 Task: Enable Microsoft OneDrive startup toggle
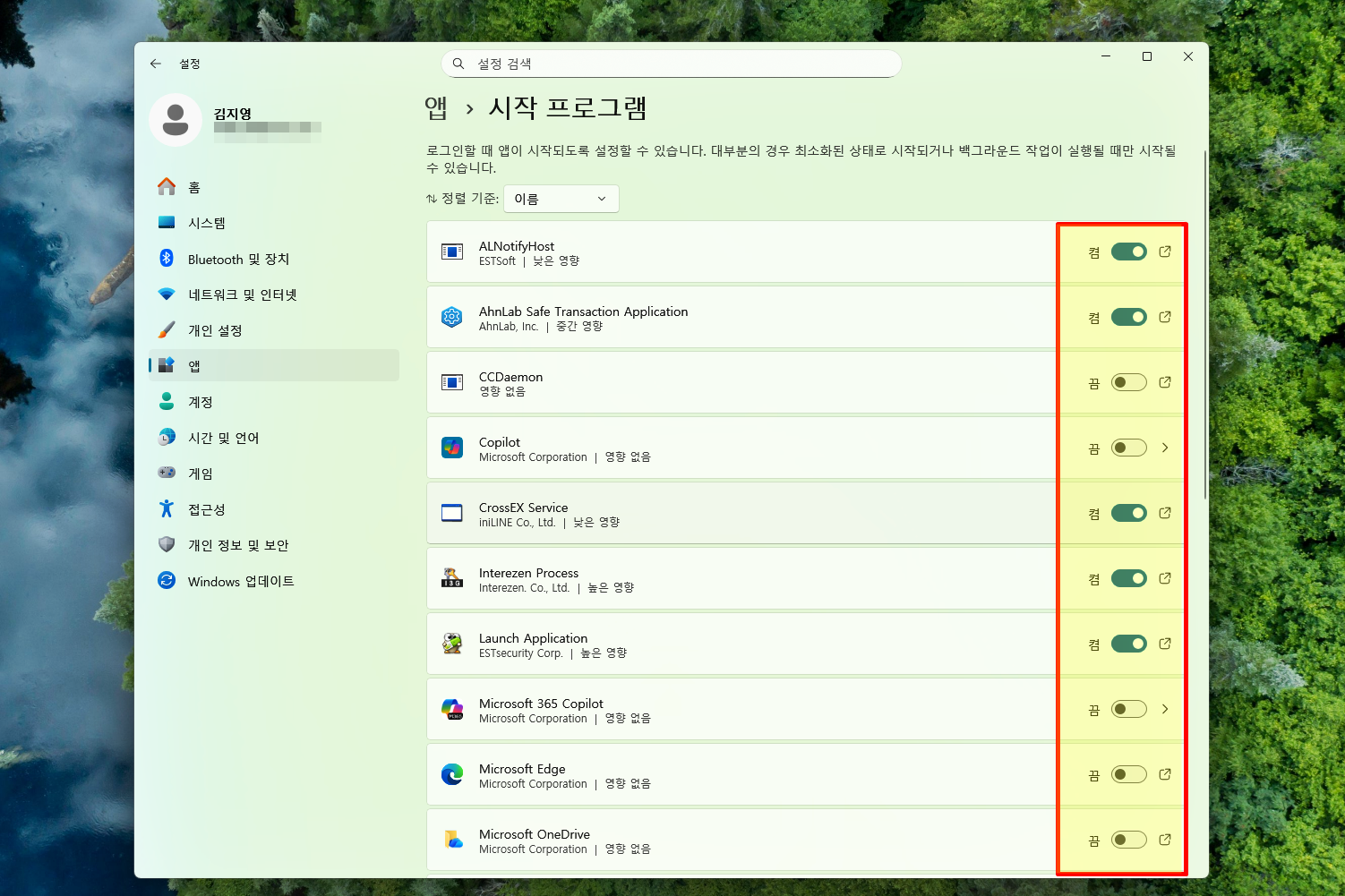click(1129, 840)
